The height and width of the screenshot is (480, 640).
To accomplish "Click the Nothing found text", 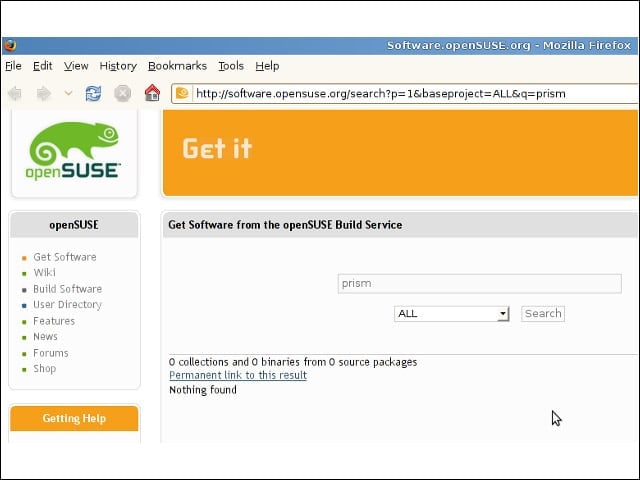I will coord(203,390).
